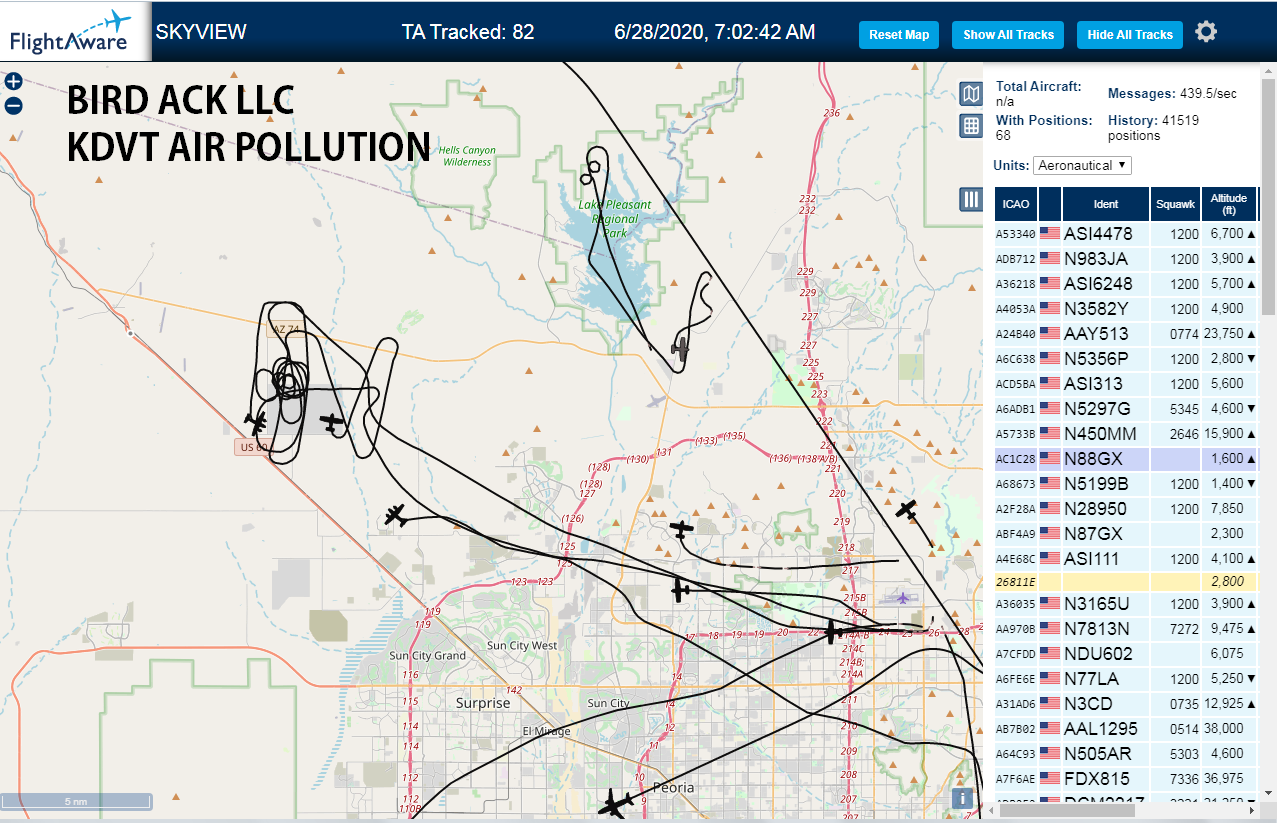
Task: Toggle the sidebar columns icon
Action: tap(970, 199)
